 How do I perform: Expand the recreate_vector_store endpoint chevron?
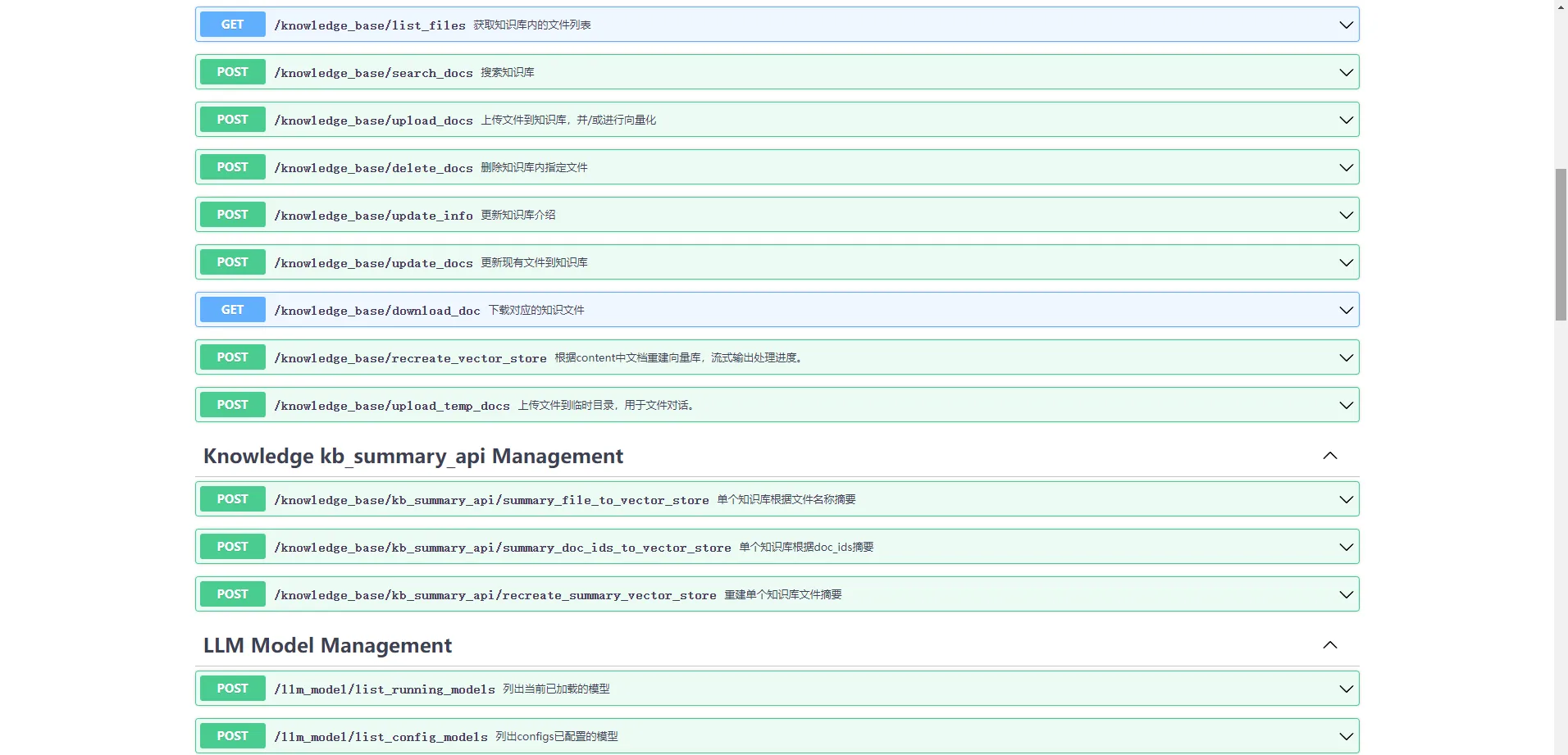tap(1346, 357)
